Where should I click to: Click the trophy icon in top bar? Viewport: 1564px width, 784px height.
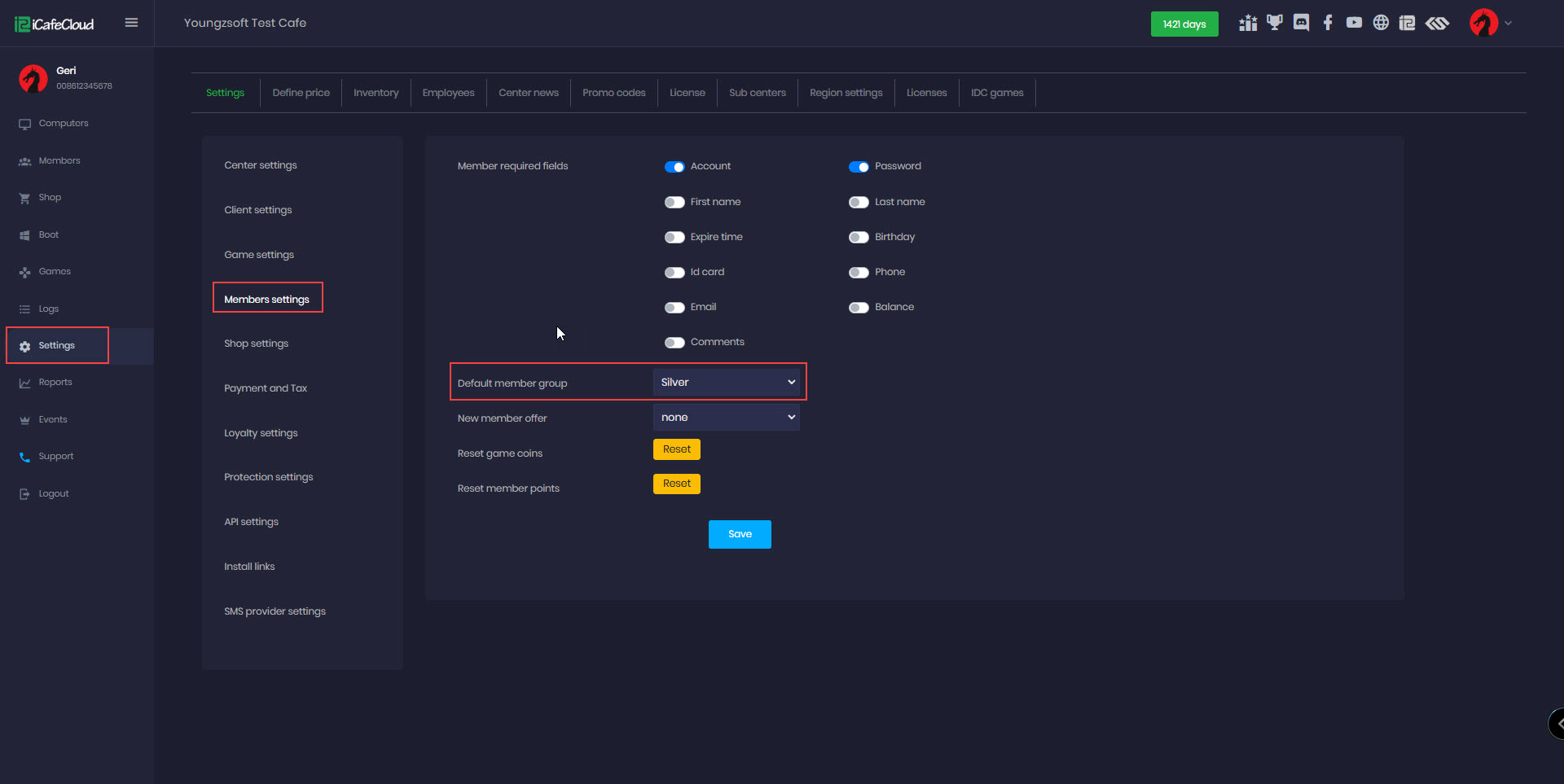pyautogui.click(x=1274, y=23)
